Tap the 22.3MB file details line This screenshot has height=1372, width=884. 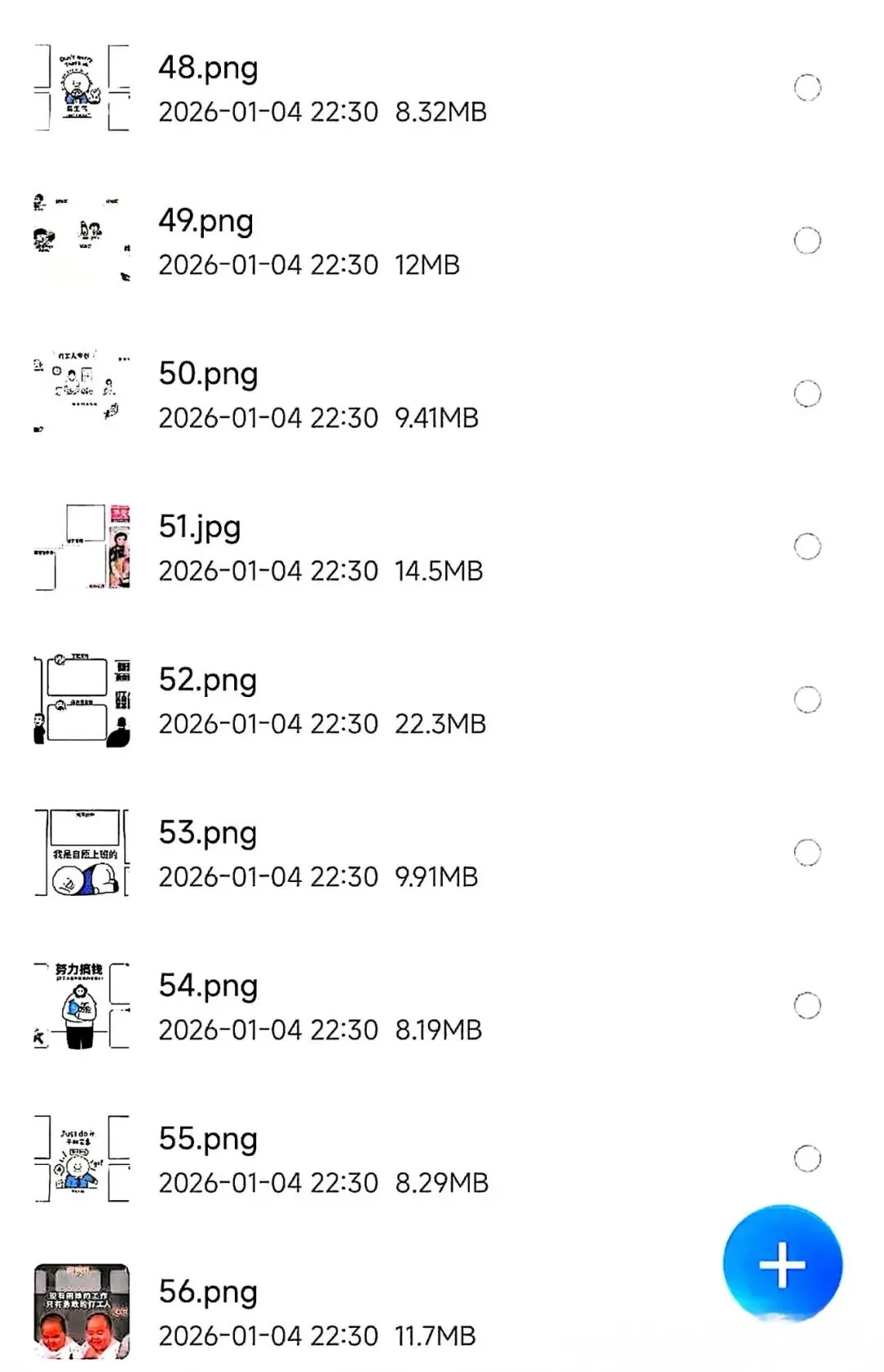click(x=322, y=724)
